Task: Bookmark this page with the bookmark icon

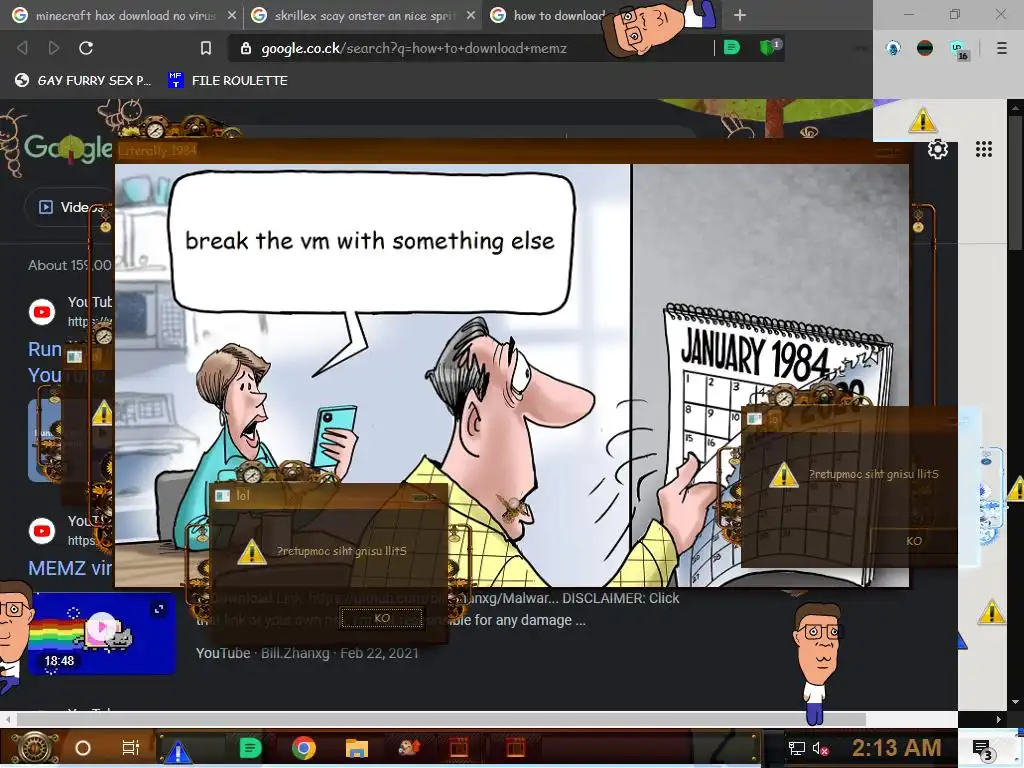Action: click(206, 48)
